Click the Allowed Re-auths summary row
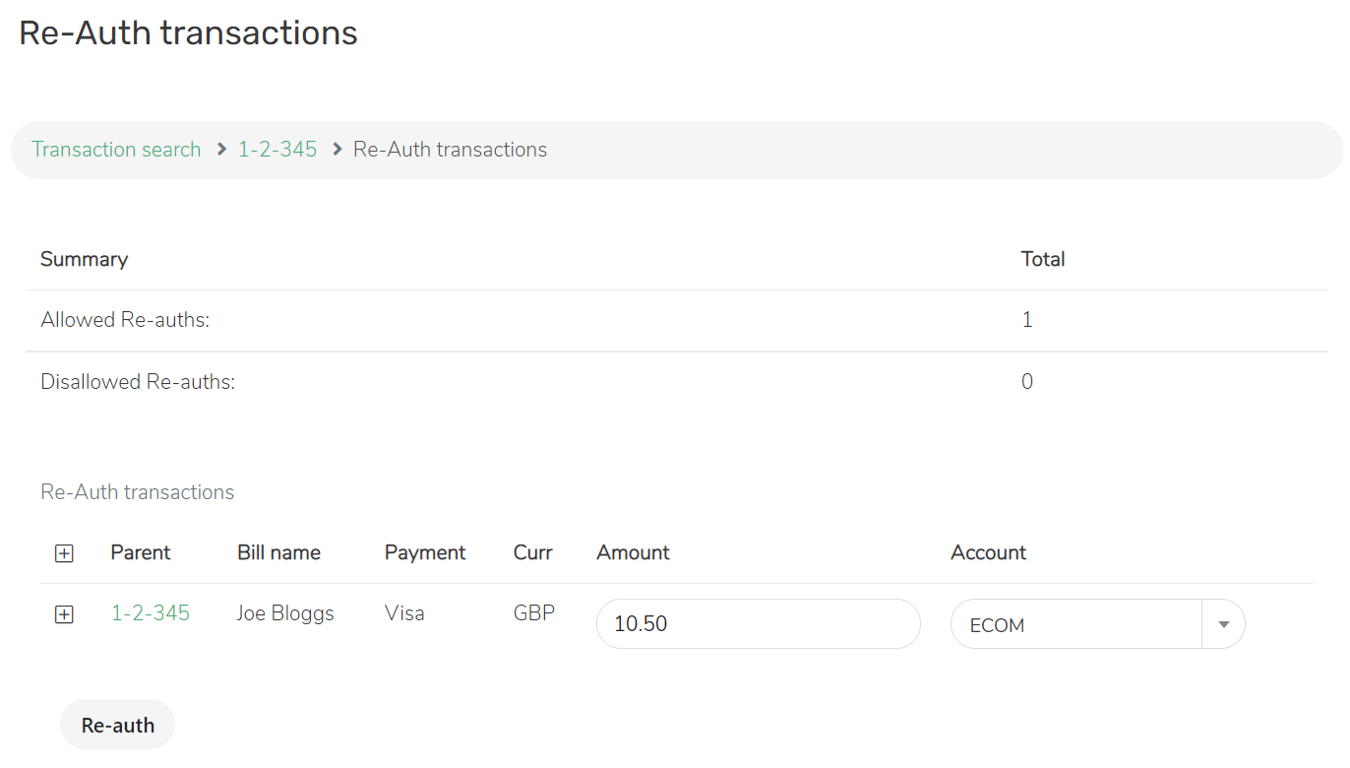This screenshot has width=1350, height=768. click(677, 321)
